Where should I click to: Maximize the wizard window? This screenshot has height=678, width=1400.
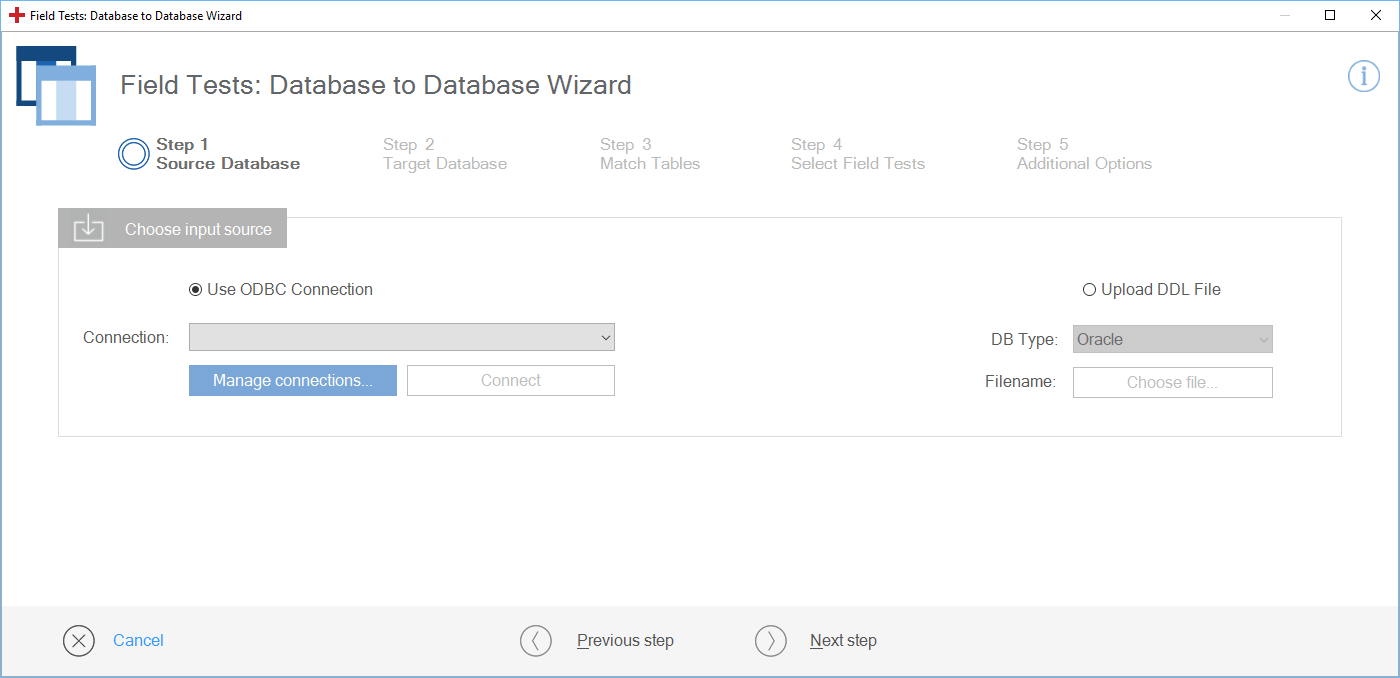[1330, 15]
